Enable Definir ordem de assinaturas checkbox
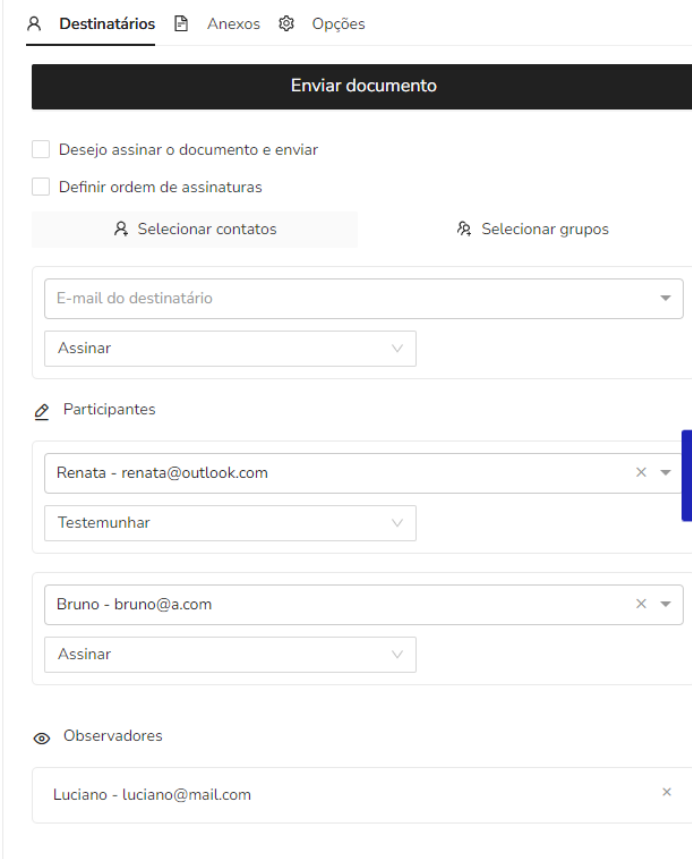This screenshot has width=692, height=859. pos(41,186)
